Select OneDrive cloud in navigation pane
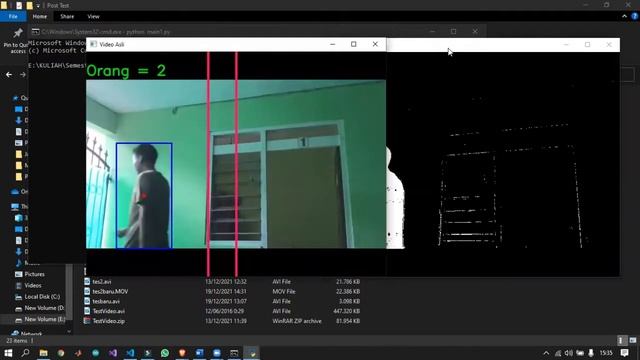This screenshot has height=360, width=640. 15,191
